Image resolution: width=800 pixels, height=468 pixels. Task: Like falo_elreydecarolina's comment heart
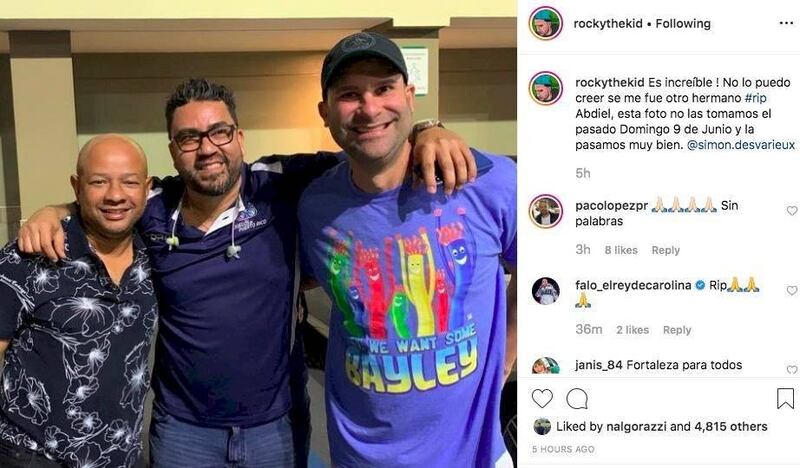pos(792,290)
